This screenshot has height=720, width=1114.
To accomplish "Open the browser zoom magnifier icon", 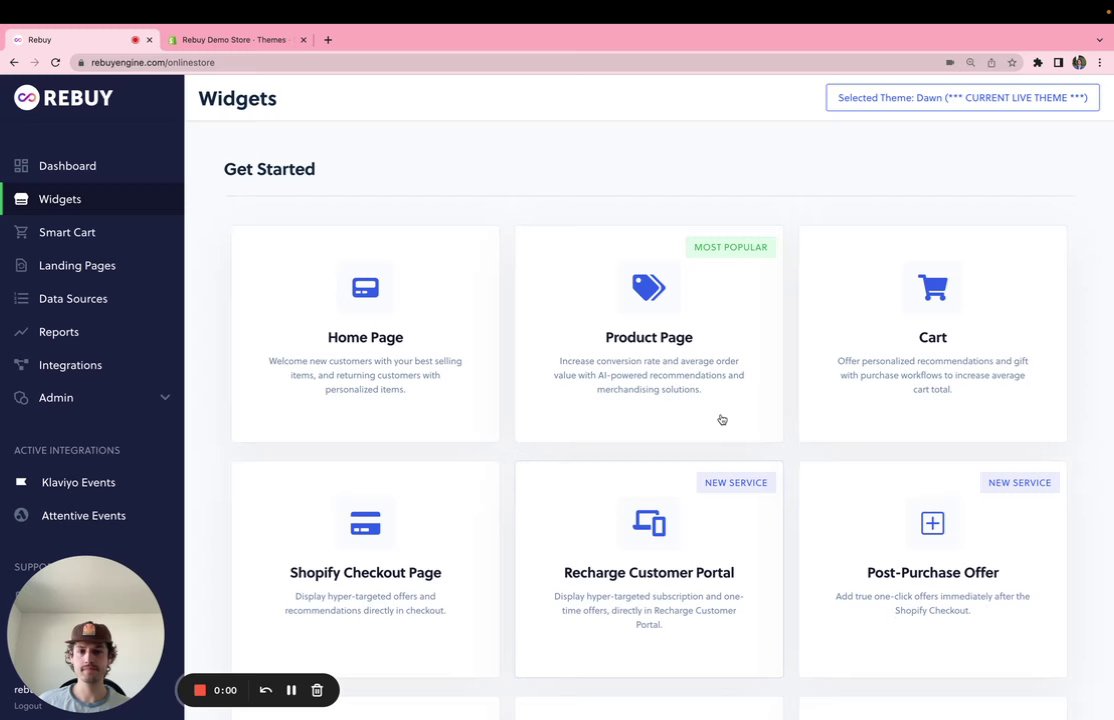I will coord(970,63).
